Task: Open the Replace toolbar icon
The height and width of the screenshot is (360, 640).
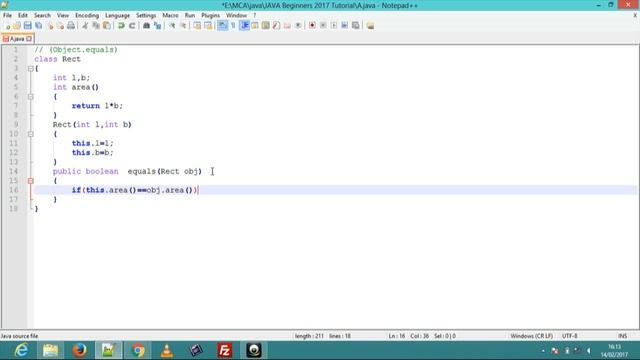Action: tap(157, 26)
